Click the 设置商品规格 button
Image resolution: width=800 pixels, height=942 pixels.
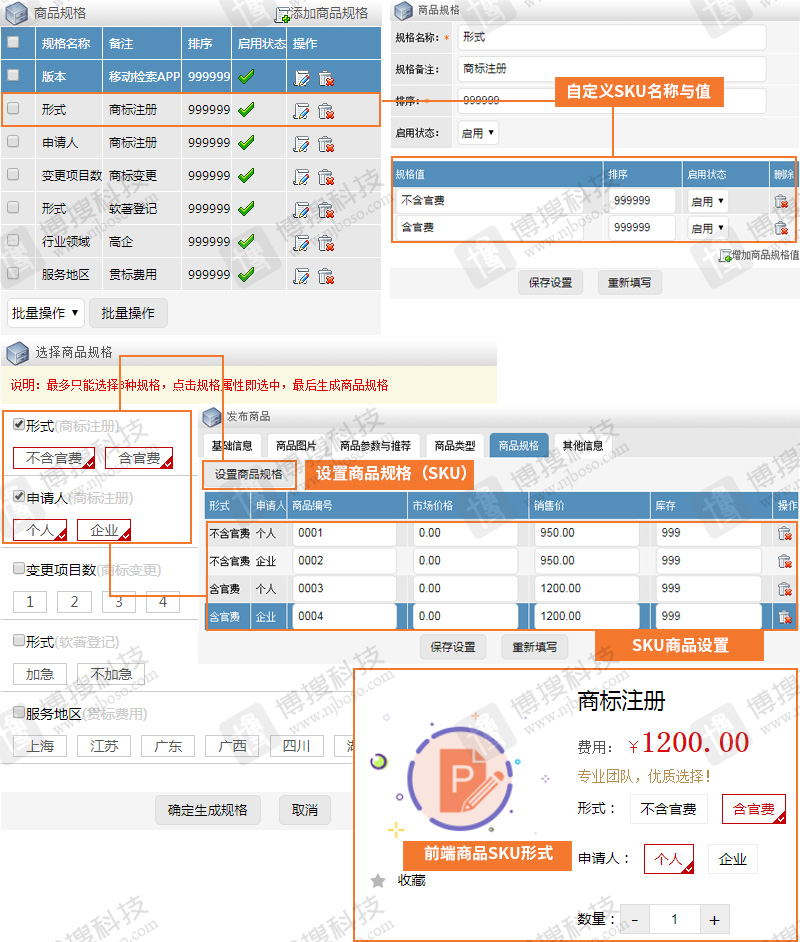[x=249, y=474]
